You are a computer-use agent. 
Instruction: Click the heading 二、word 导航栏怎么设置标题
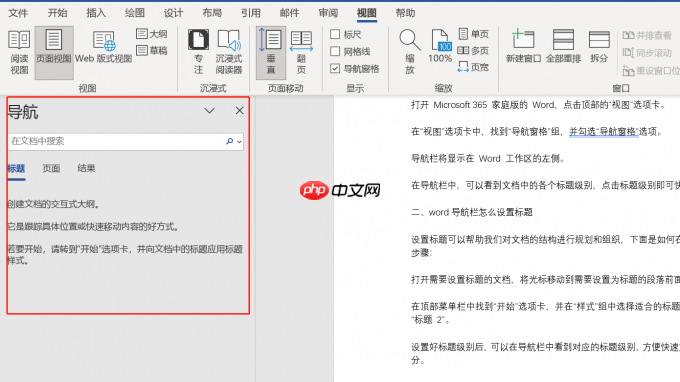tap(472, 212)
